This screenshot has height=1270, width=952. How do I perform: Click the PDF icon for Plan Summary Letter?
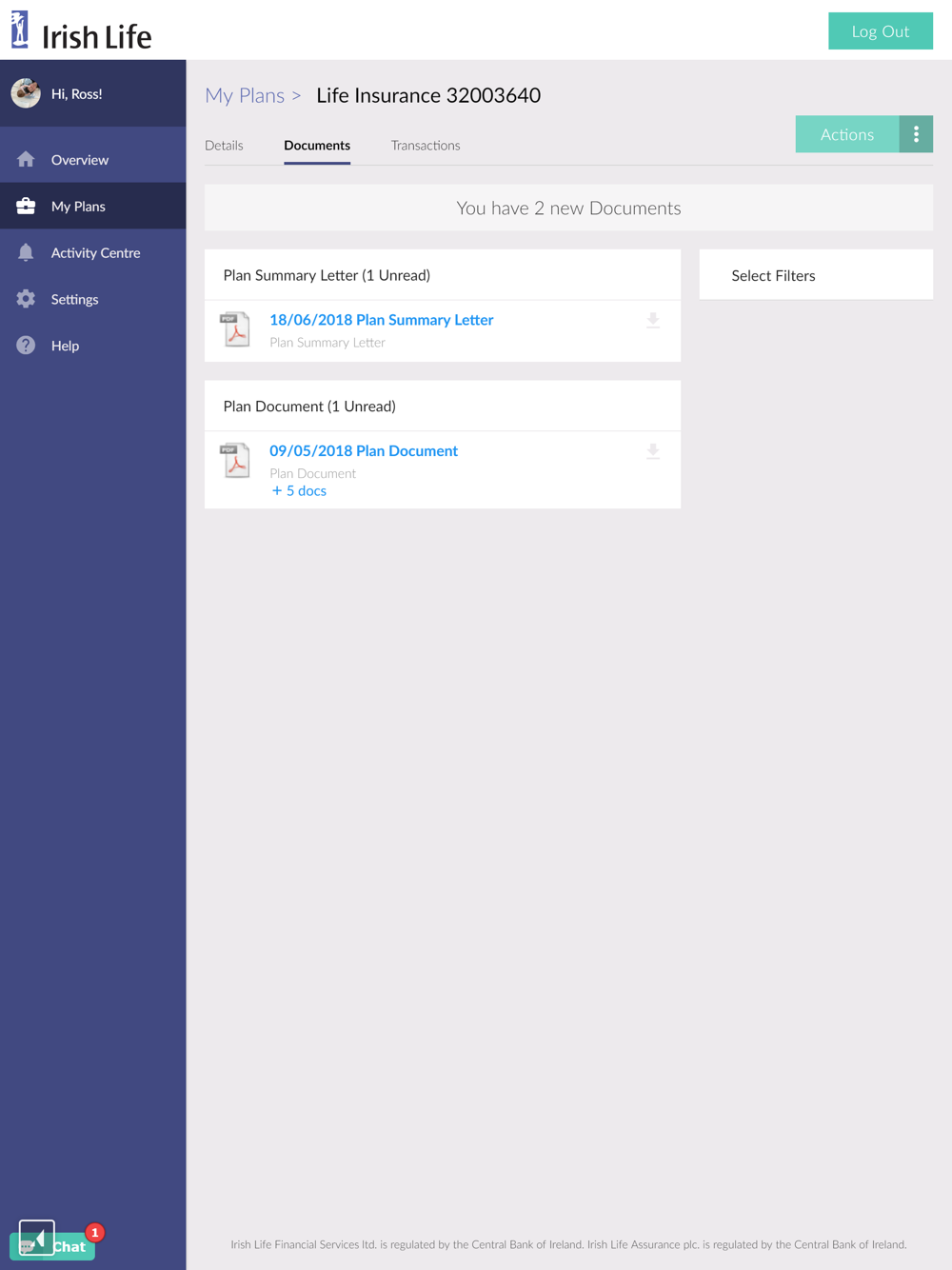coord(235,329)
